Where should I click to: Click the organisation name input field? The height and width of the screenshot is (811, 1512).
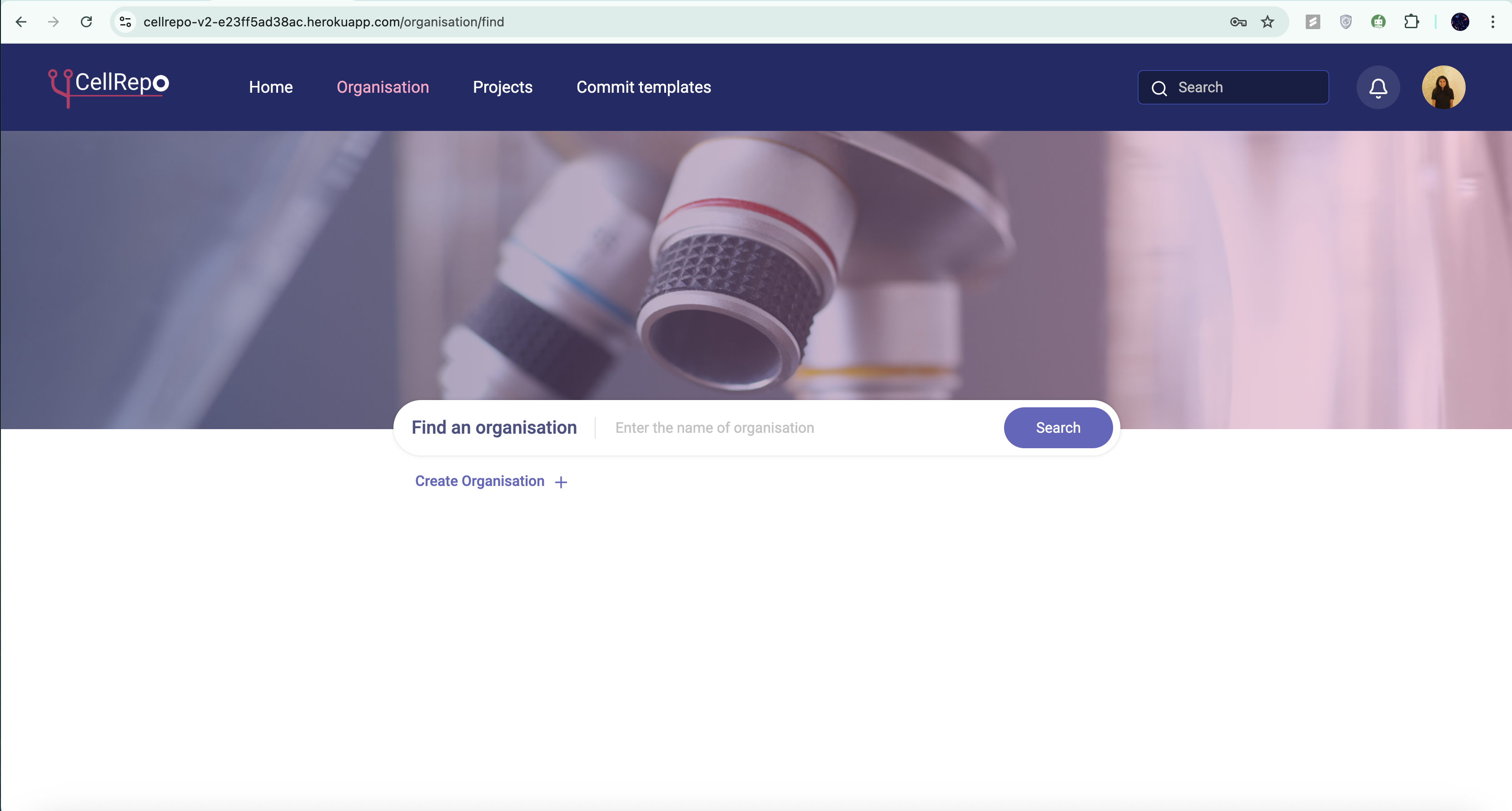(x=763, y=427)
